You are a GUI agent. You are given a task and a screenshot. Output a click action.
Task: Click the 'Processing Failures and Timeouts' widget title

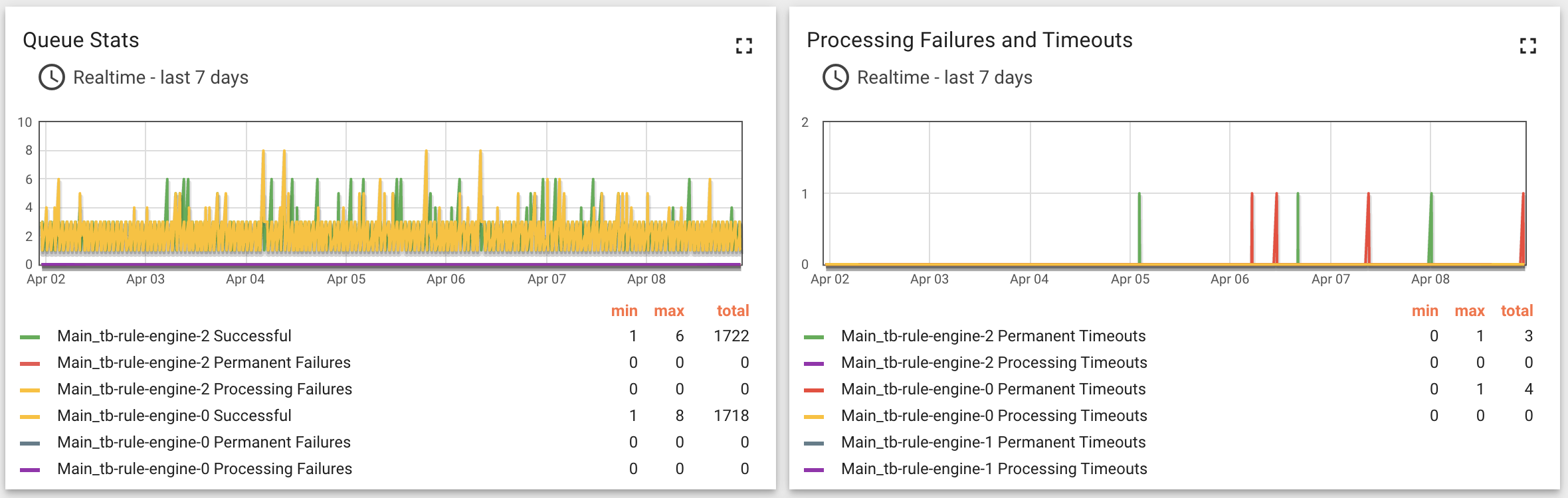(x=969, y=40)
